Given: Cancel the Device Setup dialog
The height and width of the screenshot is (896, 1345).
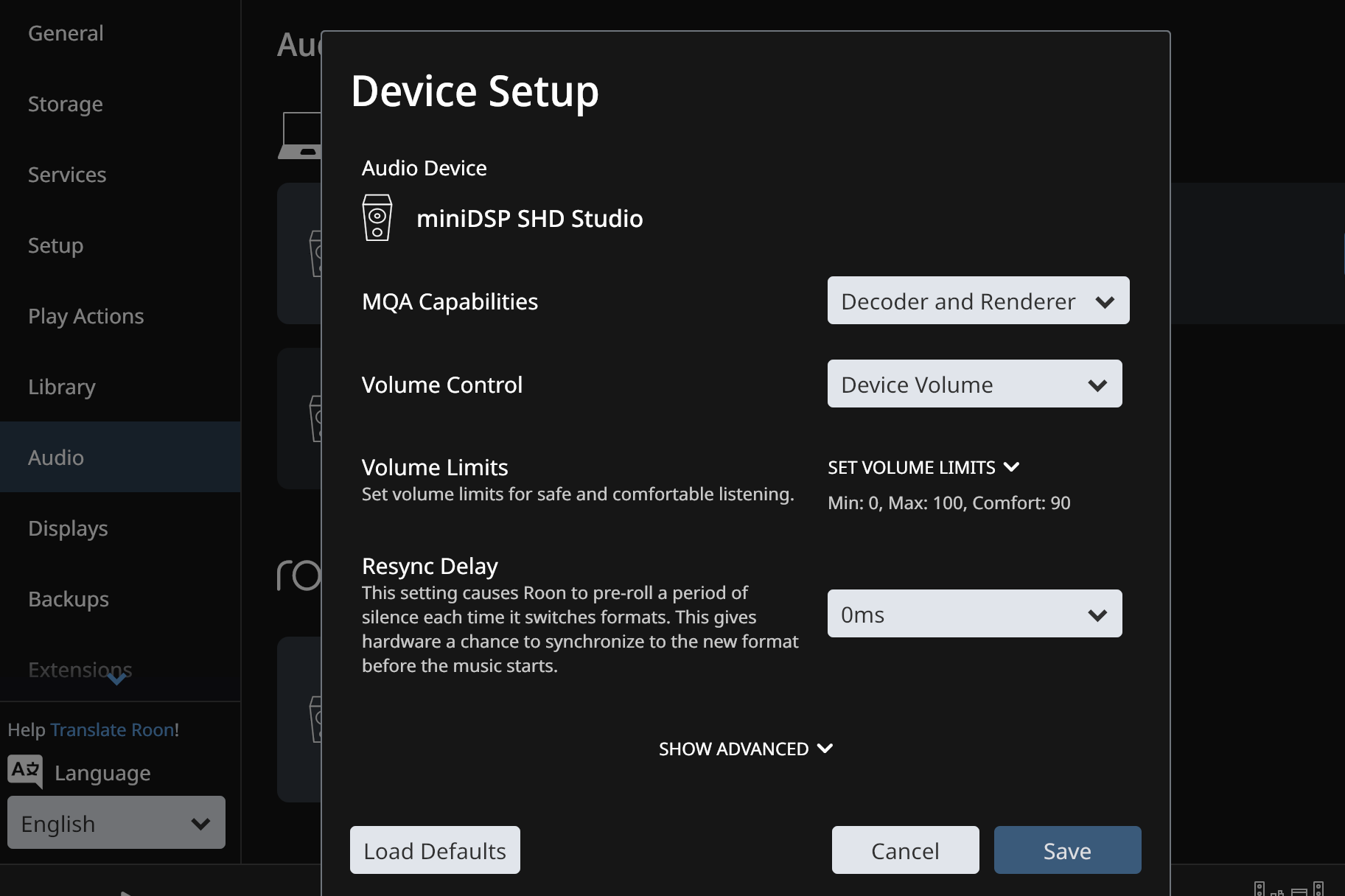Looking at the screenshot, I should pos(905,850).
